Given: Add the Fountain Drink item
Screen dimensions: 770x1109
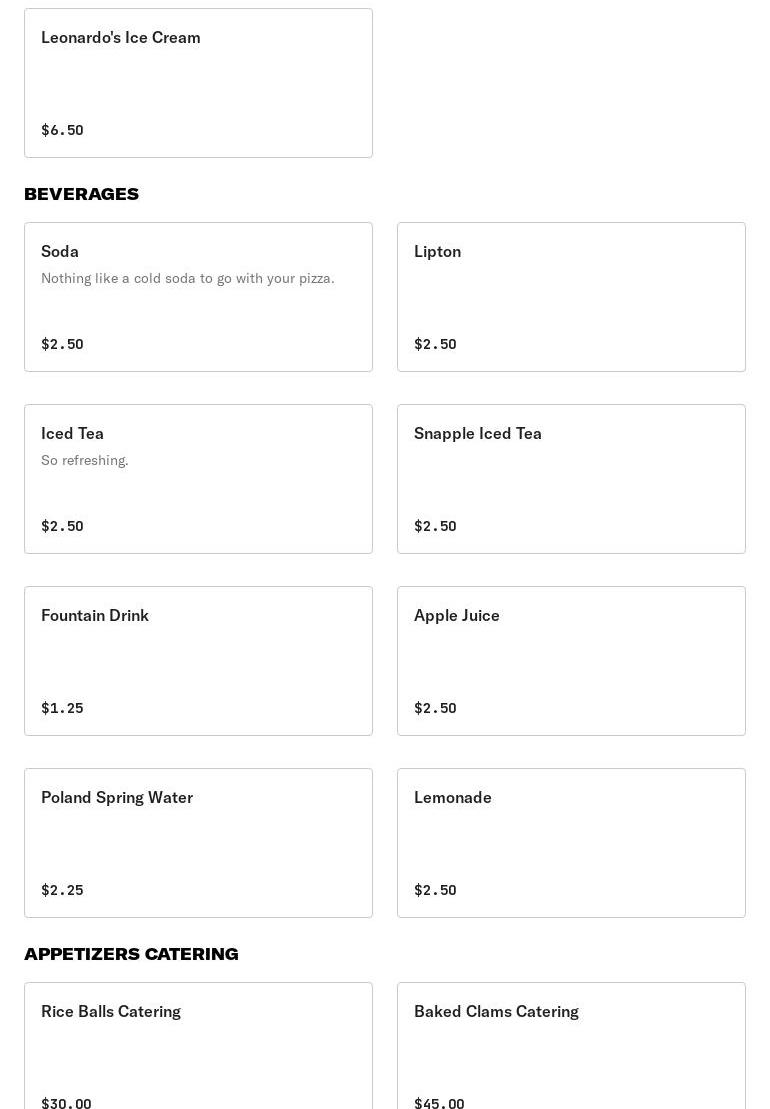Looking at the screenshot, I should pyautogui.click(x=198, y=661).
